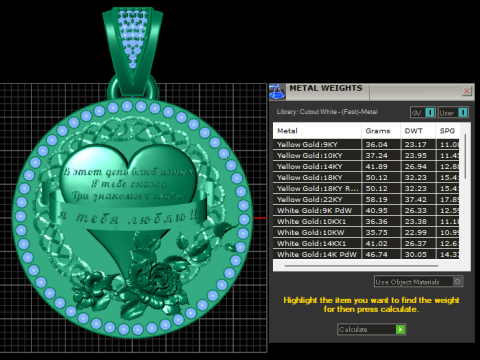Click the 58.19 grams value
Screen dimensions: 480x360
coord(376,199)
